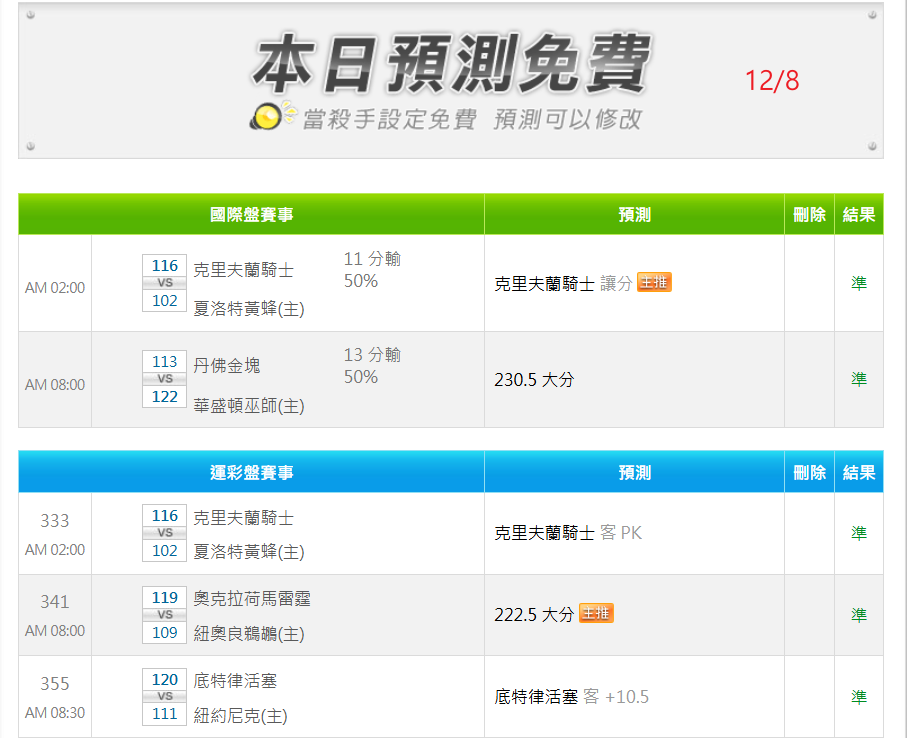Click 刪除 column header in 運彩盤 table
Screen dimensions: 911x738
809,472
